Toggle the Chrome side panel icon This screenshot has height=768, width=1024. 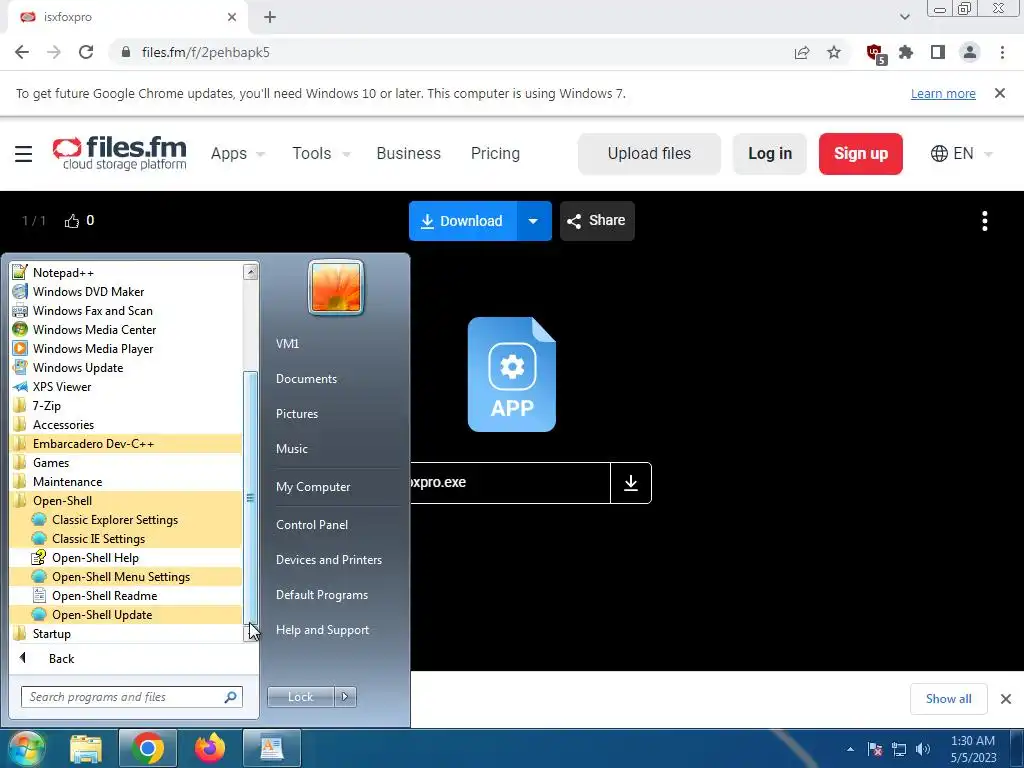(938, 52)
